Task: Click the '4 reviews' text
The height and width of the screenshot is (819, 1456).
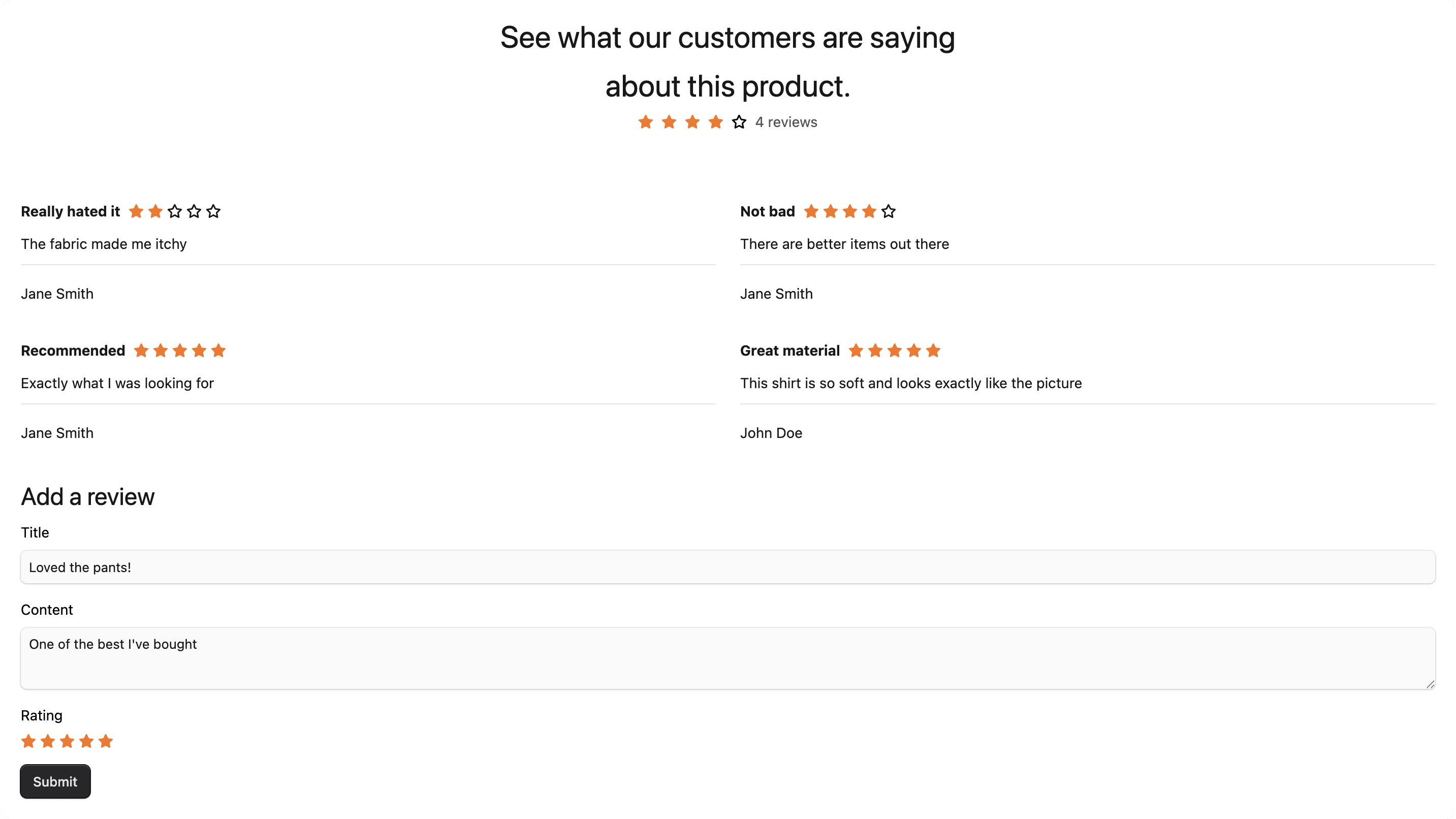Action: coord(786,121)
